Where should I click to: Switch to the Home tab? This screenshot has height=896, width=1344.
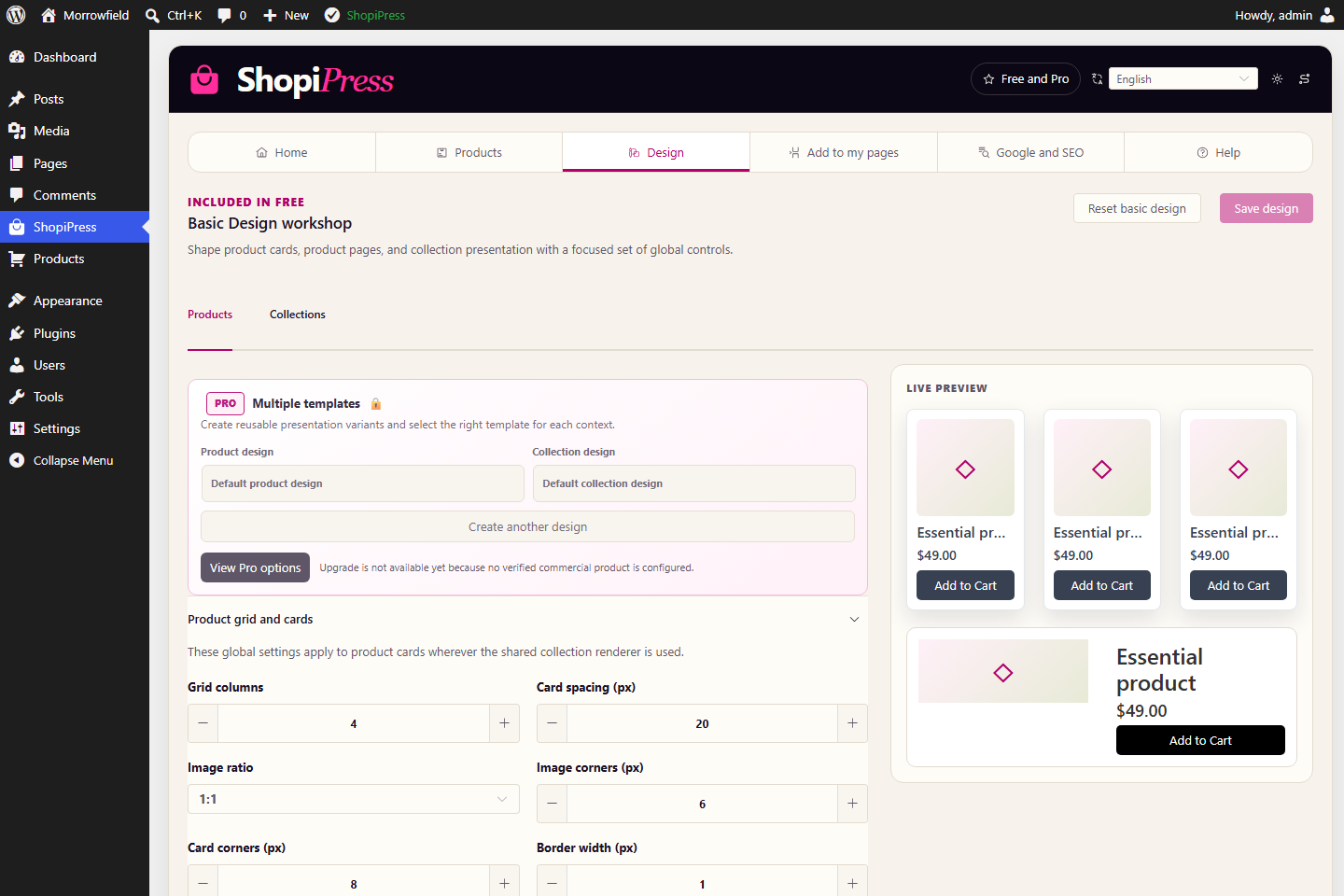[282, 152]
